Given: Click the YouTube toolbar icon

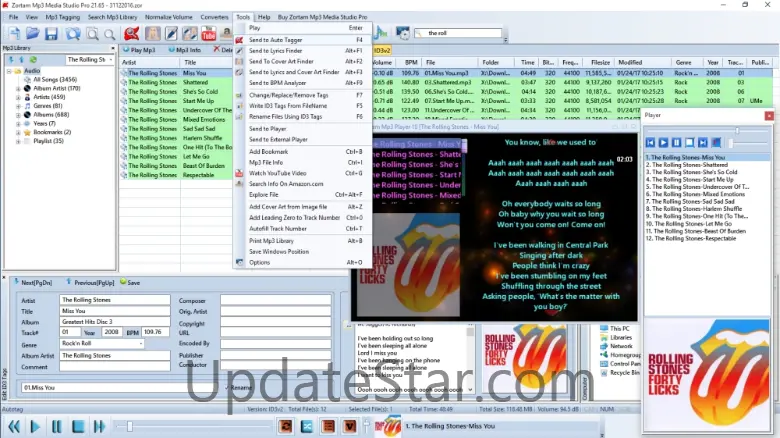Looking at the screenshot, I should pyautogui.click(x=208, y=33).
